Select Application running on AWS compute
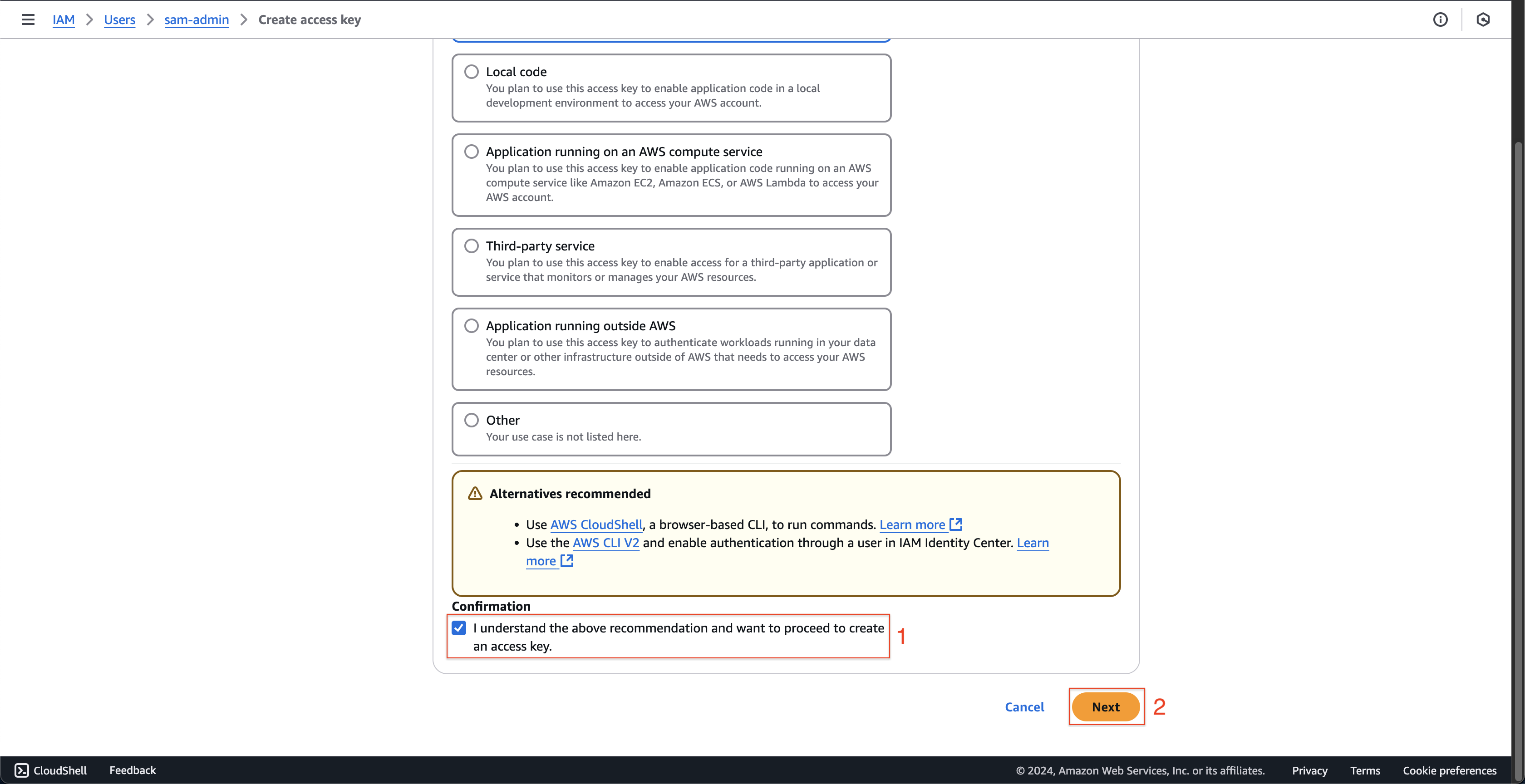The image size is (1525, 784). coord(471,151)
